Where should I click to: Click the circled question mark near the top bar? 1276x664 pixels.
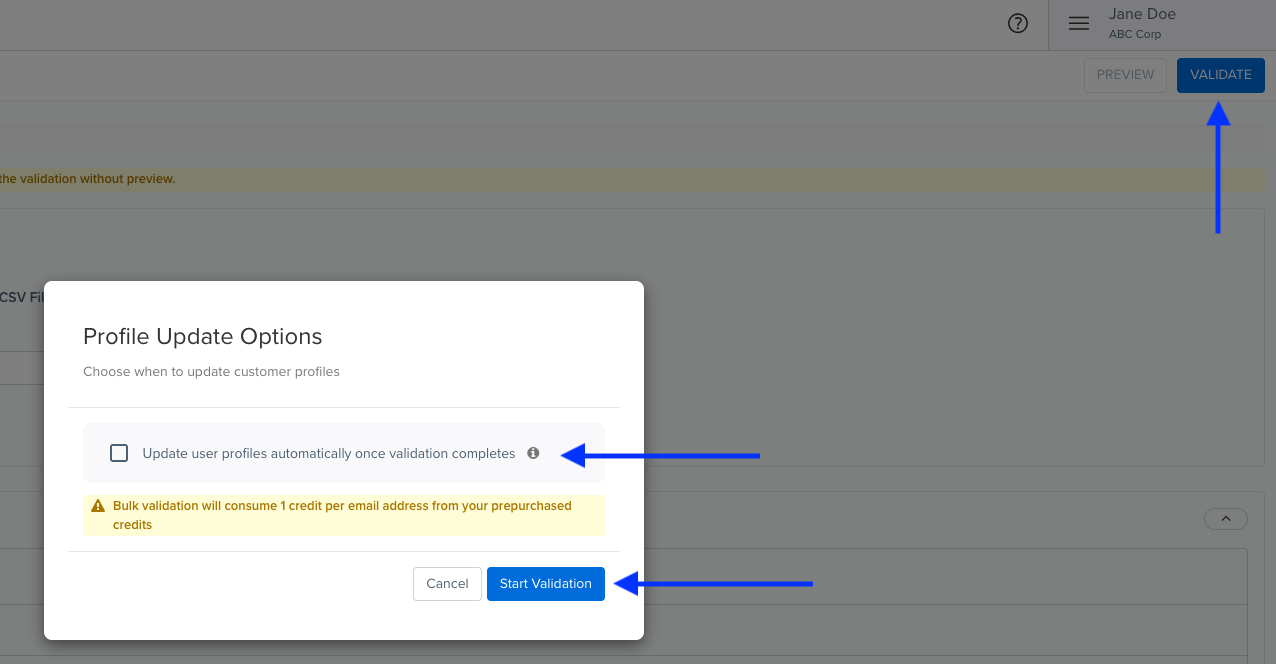pos(1018,23)
